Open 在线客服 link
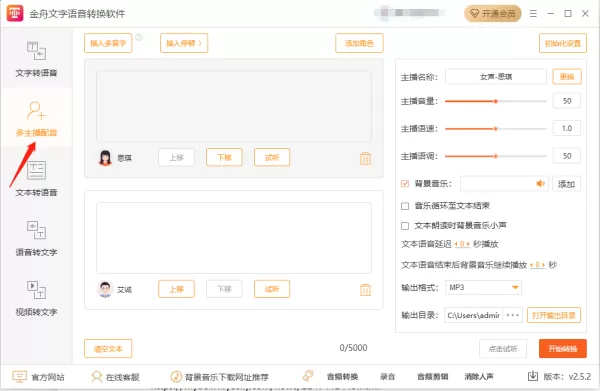 pyautogui.click(x=115, y=377)
